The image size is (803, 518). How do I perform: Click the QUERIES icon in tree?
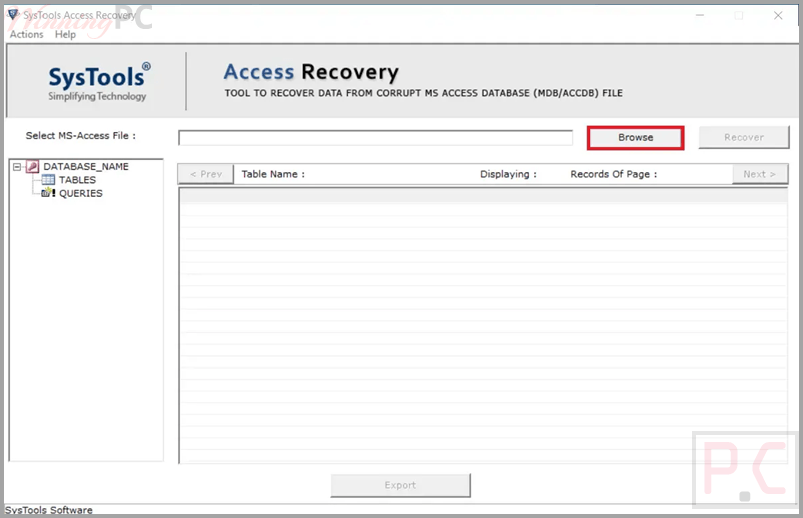(x=48, y=193)
